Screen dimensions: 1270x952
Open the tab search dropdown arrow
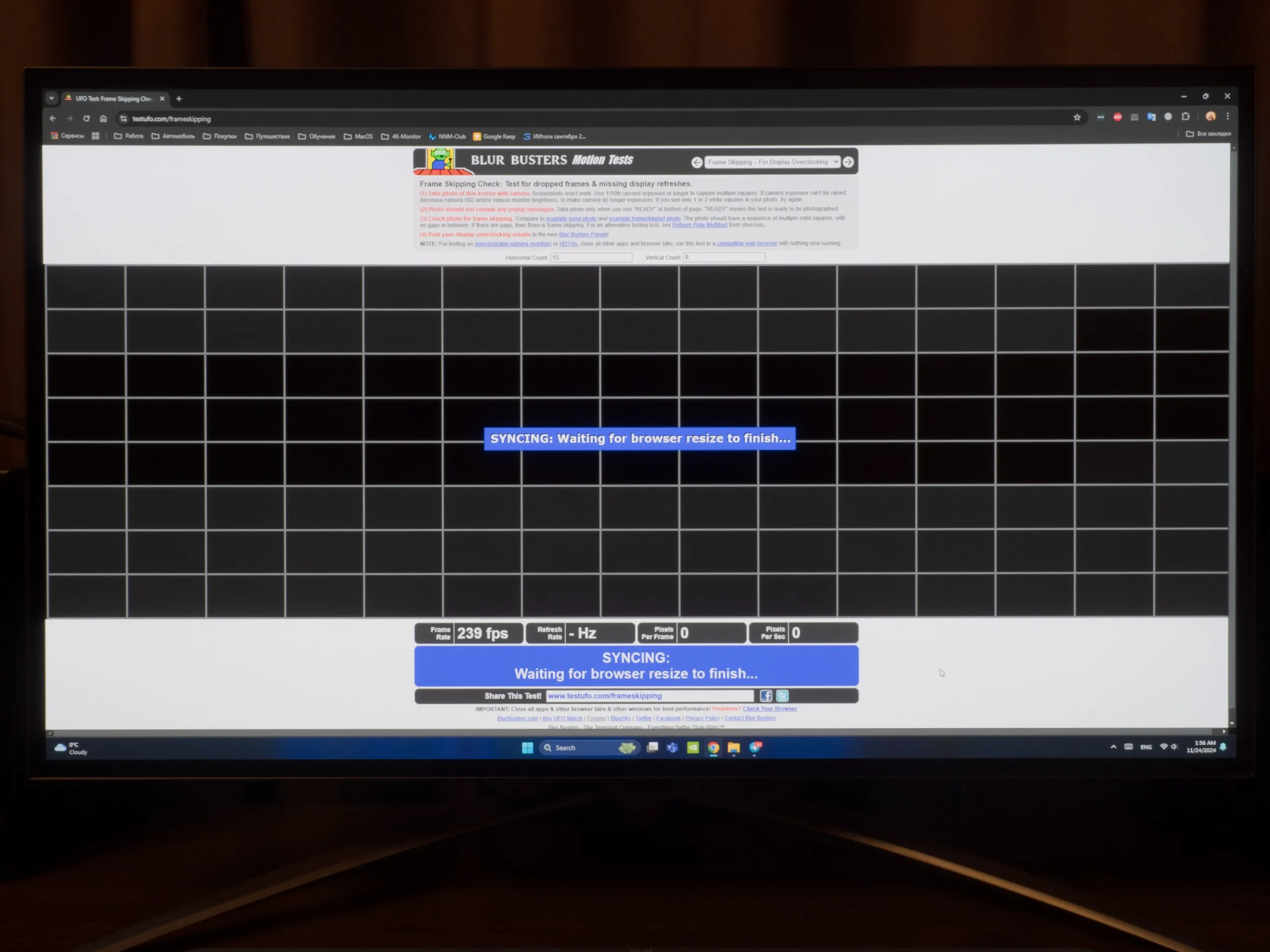tap(52, 98)
